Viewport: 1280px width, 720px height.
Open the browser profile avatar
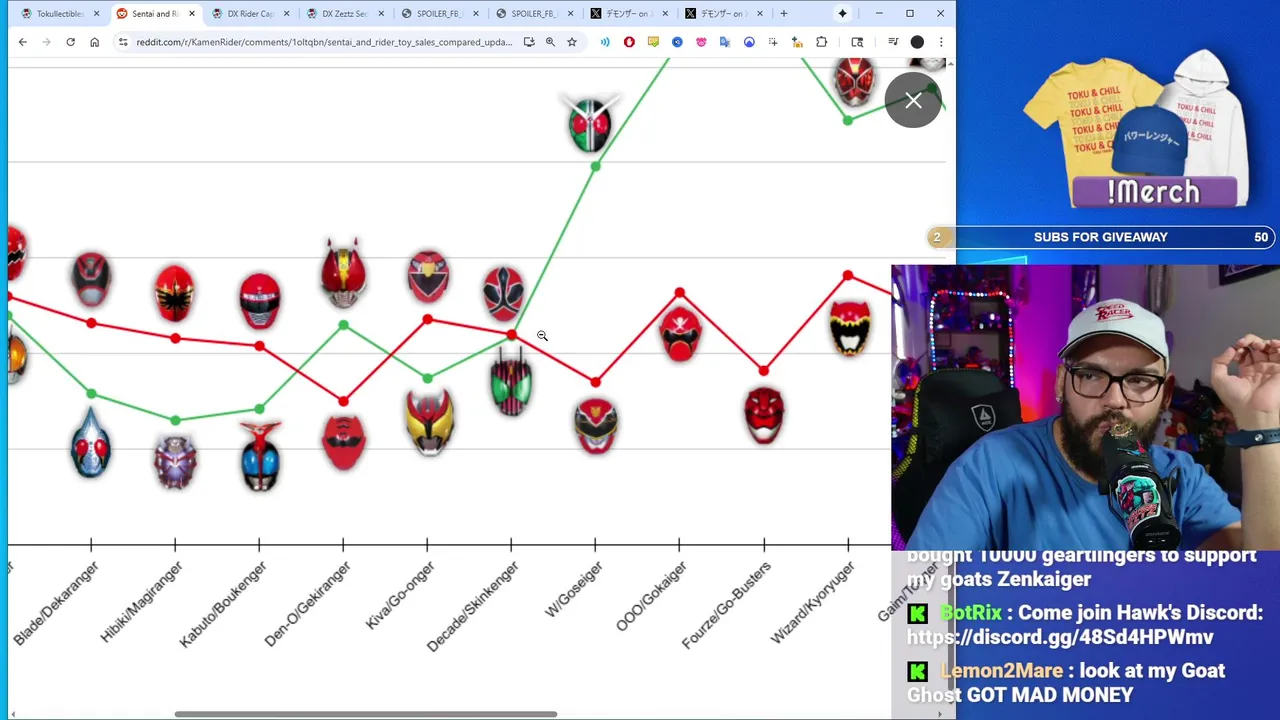click(x=917, y=42)
